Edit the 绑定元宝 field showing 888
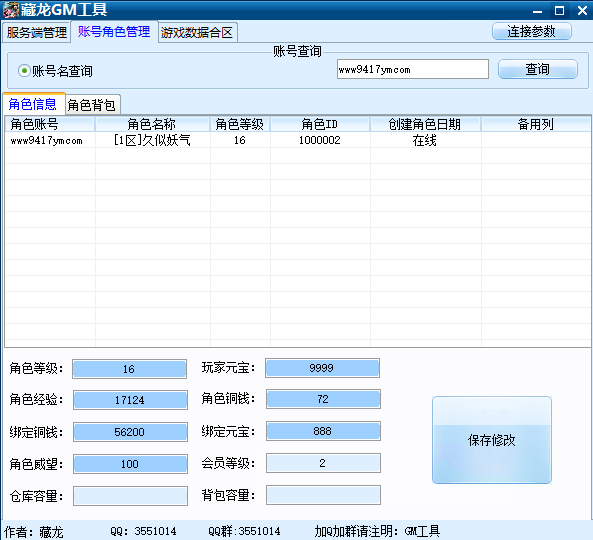The image size is (593, 540). 323,431
